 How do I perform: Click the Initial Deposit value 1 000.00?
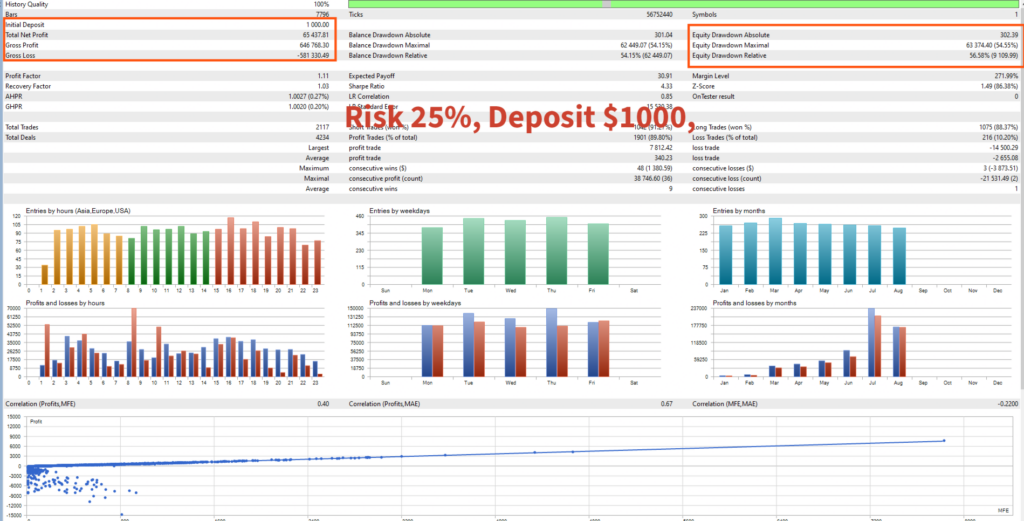(x=317, y=24)
